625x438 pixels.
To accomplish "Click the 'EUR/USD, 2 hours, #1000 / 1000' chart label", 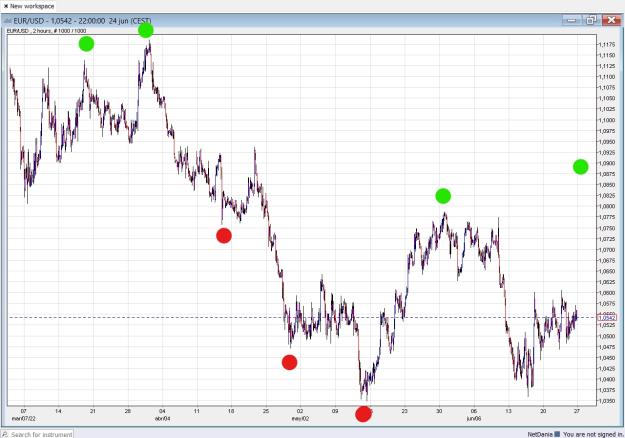I will [46, 31].
